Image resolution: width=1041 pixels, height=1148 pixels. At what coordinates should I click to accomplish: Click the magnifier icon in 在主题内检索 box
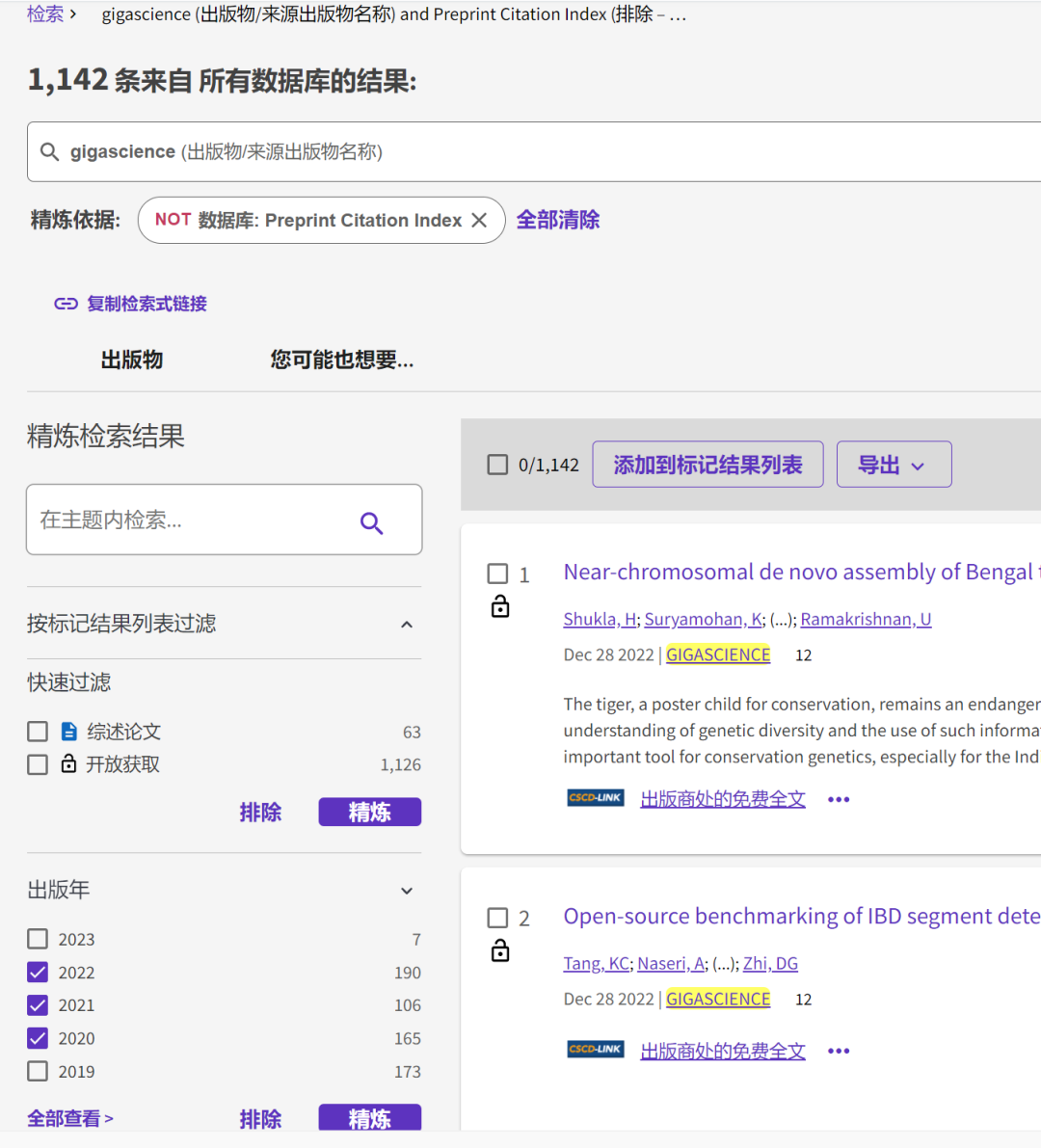pyautogui.click(x=372, y=522)
